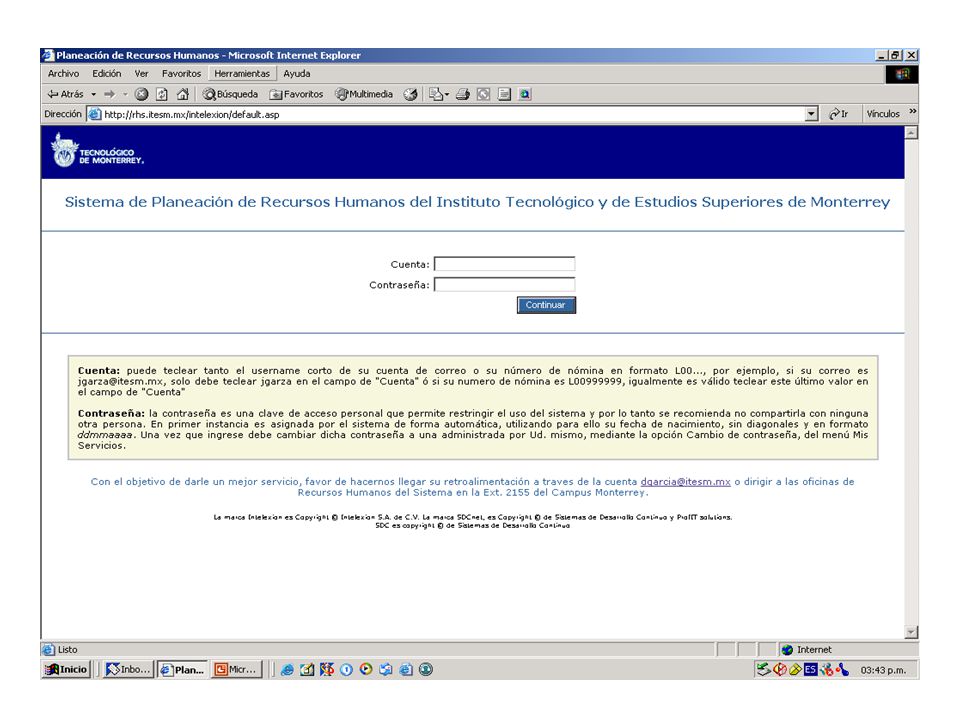Click the edit page icon beside the printer
The height and width of the screenshot is (720, 960).
pyautogui.click(x=483, y=94)
